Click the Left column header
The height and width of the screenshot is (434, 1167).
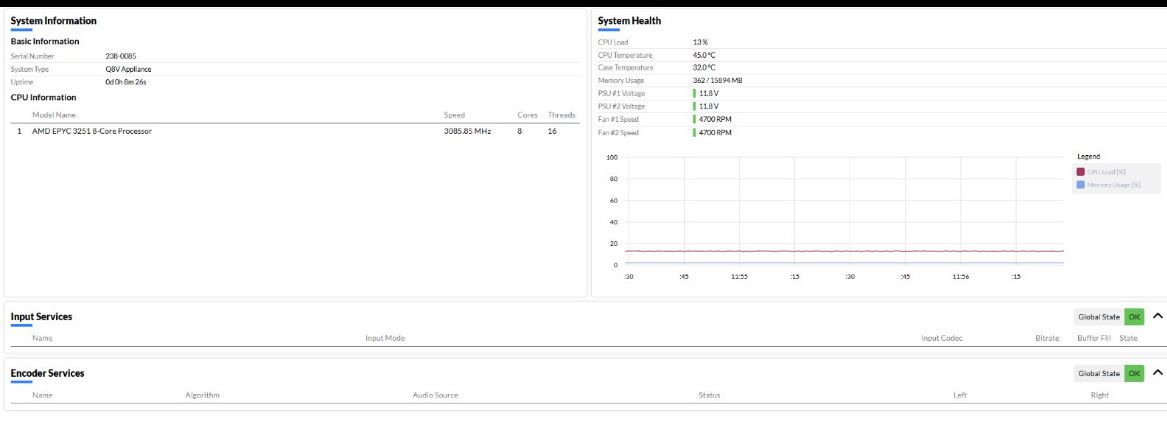click(x=960, y=395)
